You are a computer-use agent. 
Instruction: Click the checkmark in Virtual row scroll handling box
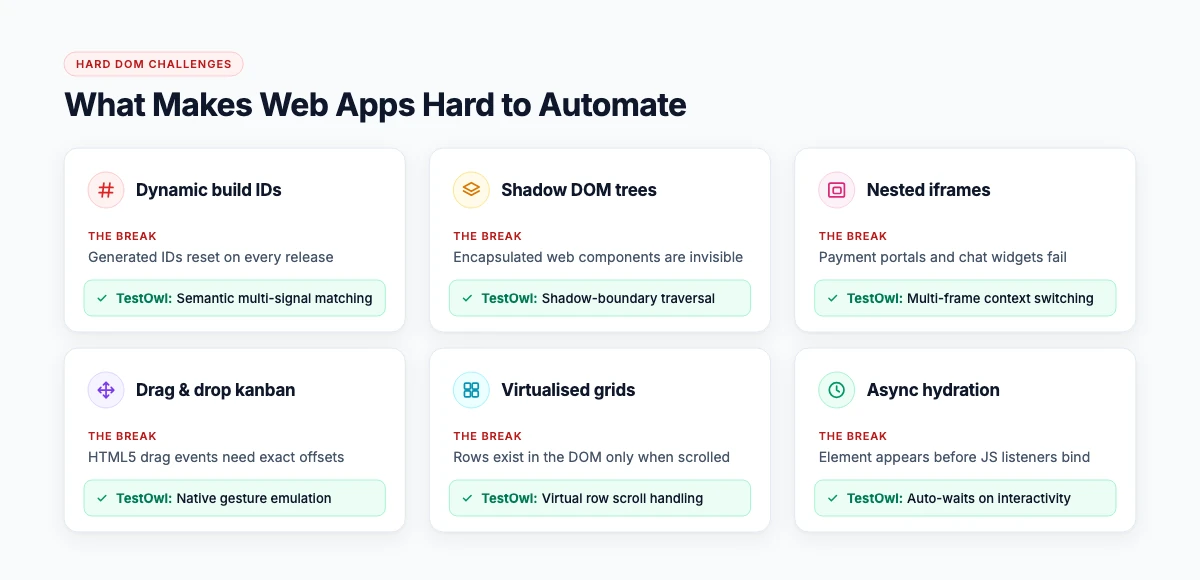pos(467,498)
